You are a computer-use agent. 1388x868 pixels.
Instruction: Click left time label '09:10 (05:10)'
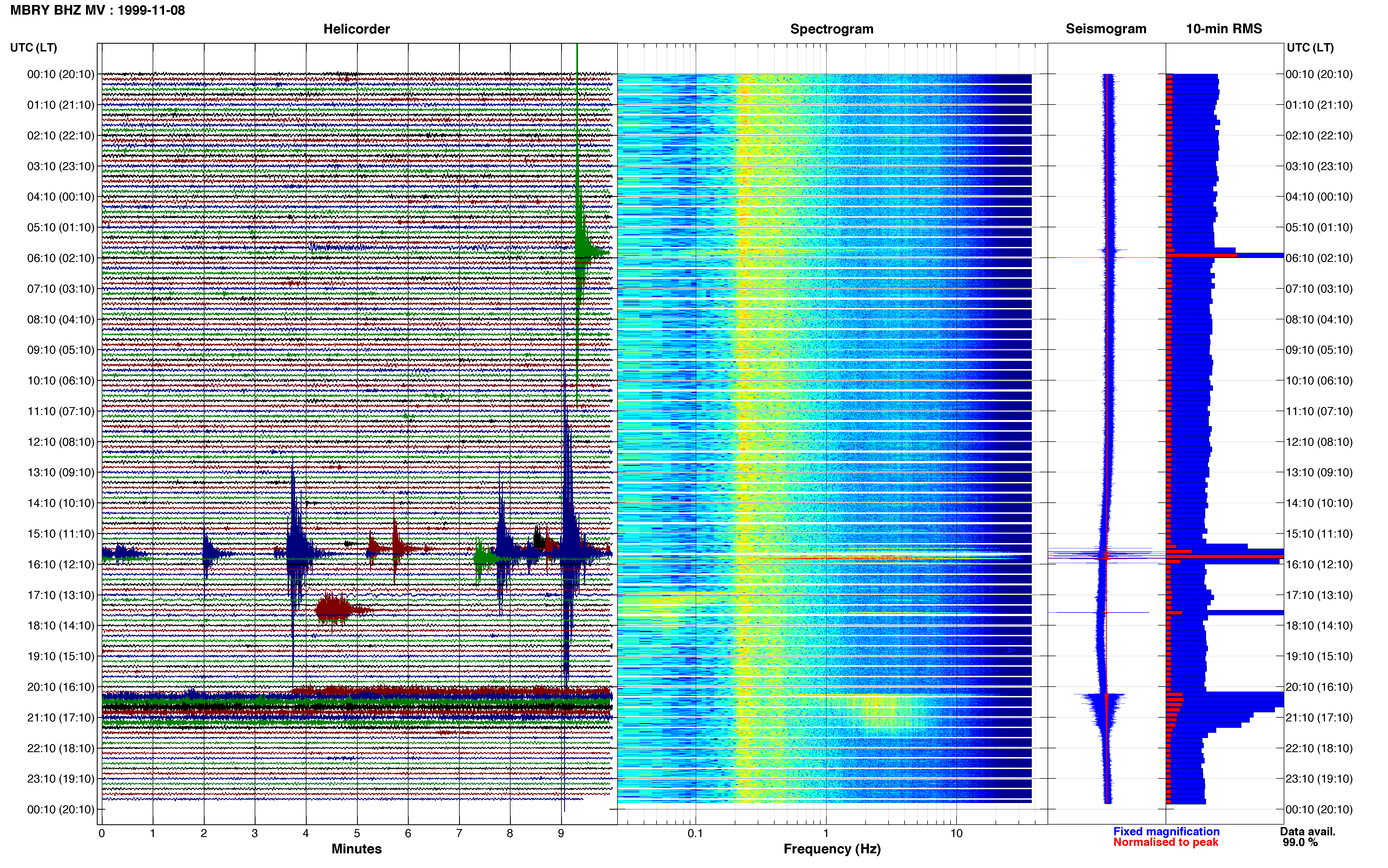[x=61, y=350]
